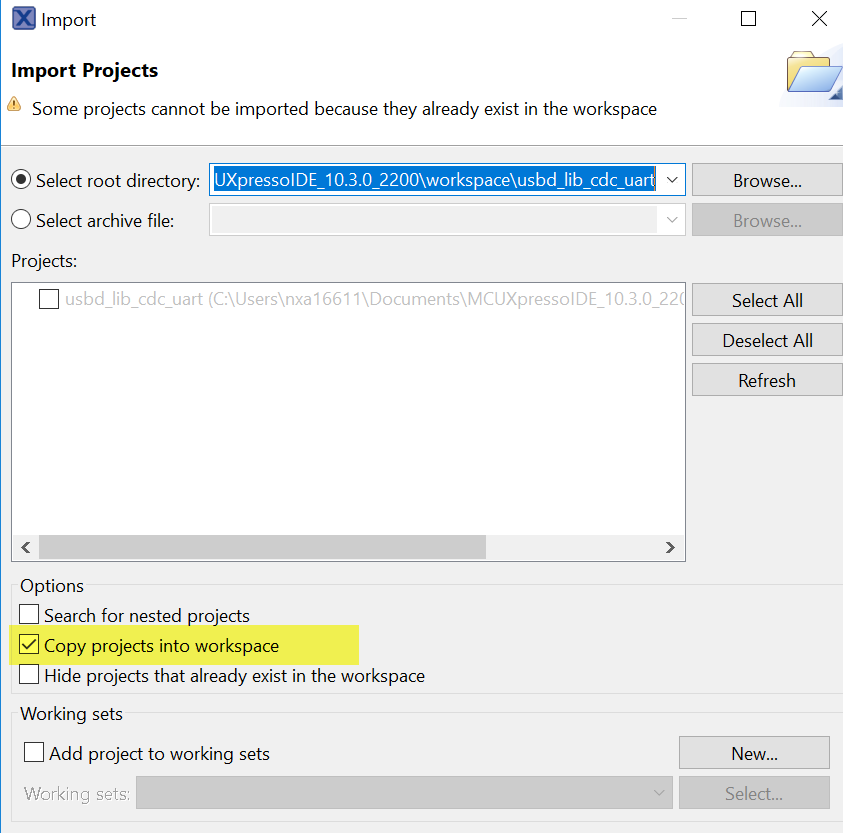Open the archive file dropdown arrow
The width and height of the screenshot is (843, 833).
coord(672,219)
